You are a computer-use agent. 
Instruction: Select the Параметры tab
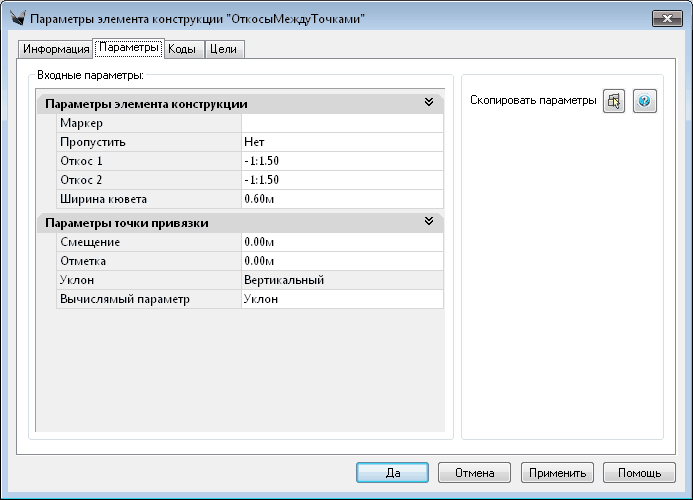click(129, 48)
